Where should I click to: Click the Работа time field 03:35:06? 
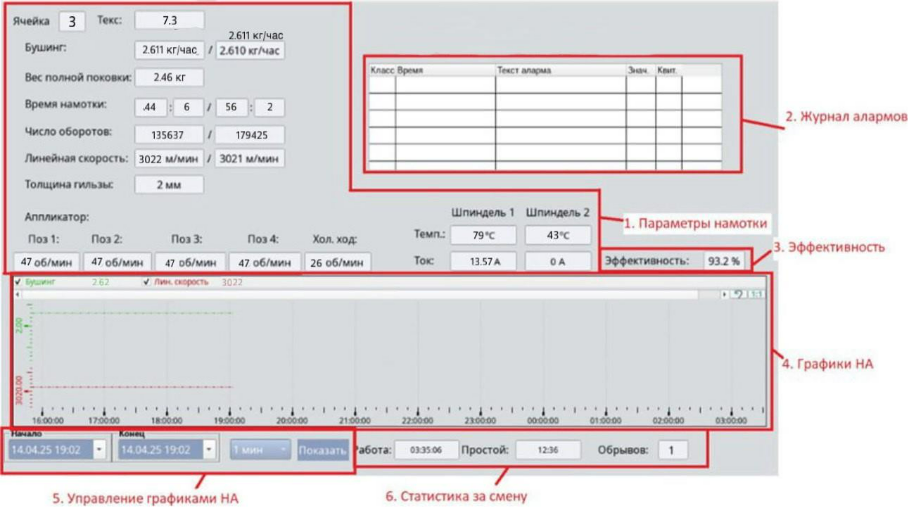click(x=426, y=450)
